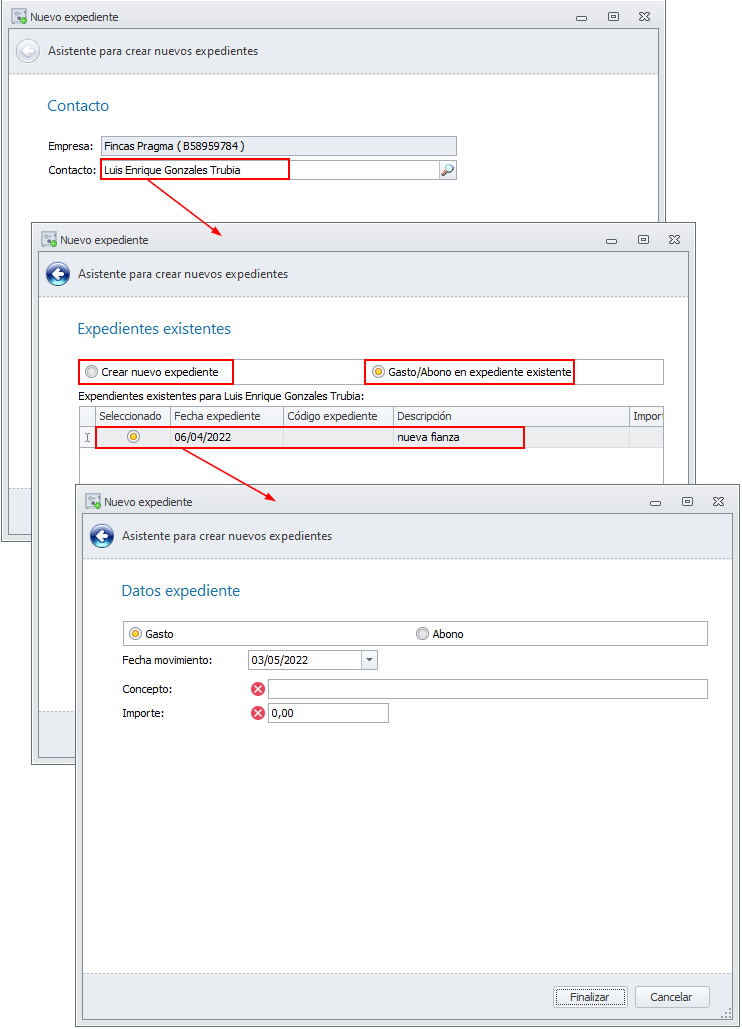
Task: Click the 06/04/2022 date cell
Action: pos(227,437)
